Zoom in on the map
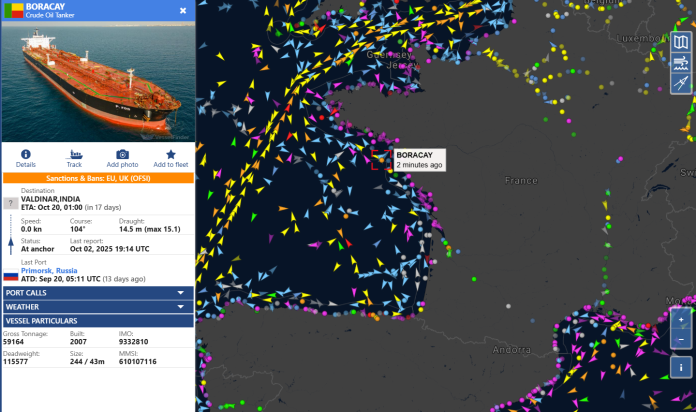This screenshot has width=696, height=412. coord(681,321)
